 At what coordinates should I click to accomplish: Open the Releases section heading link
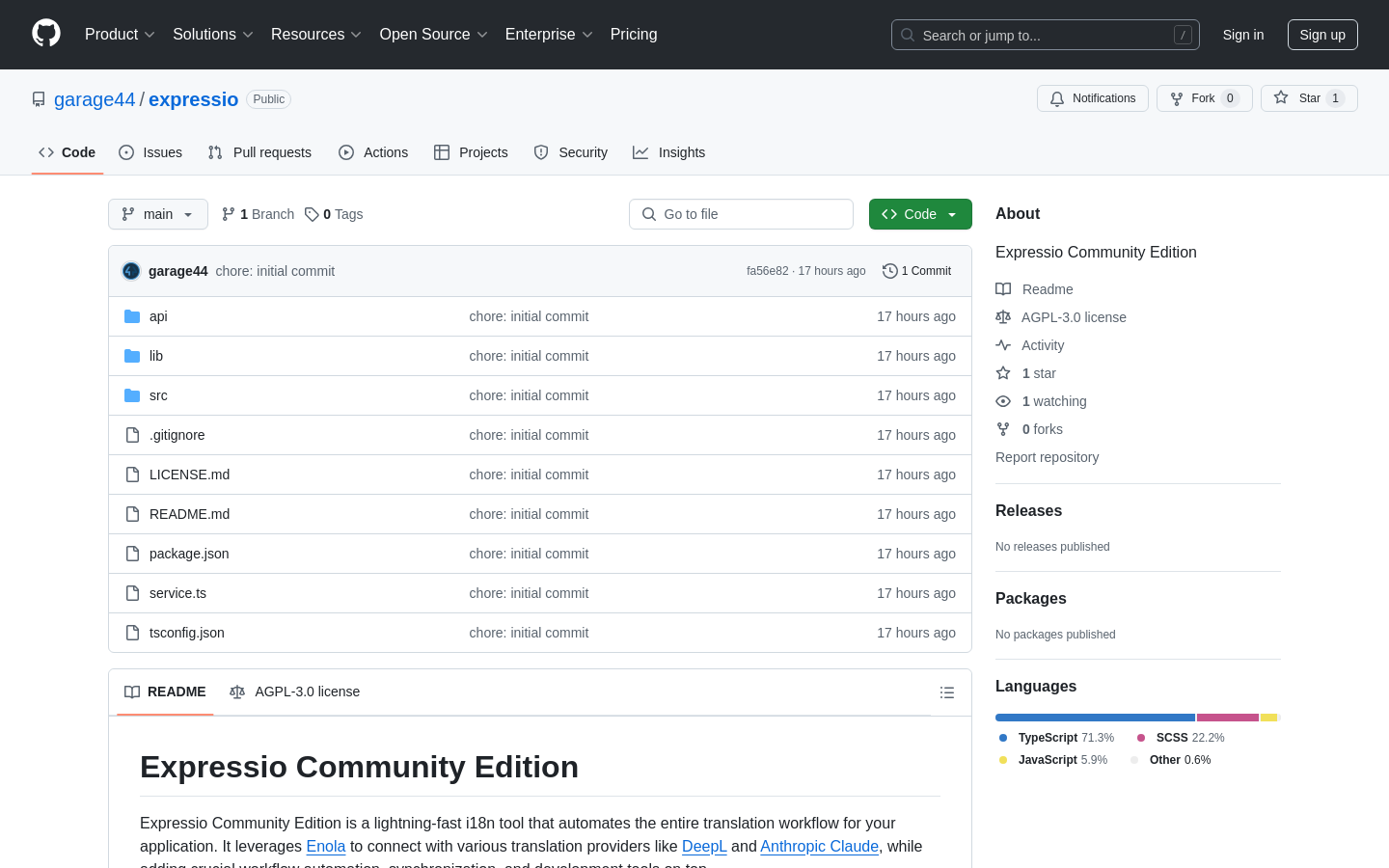pyautogui.click(x=1028, y=511)
